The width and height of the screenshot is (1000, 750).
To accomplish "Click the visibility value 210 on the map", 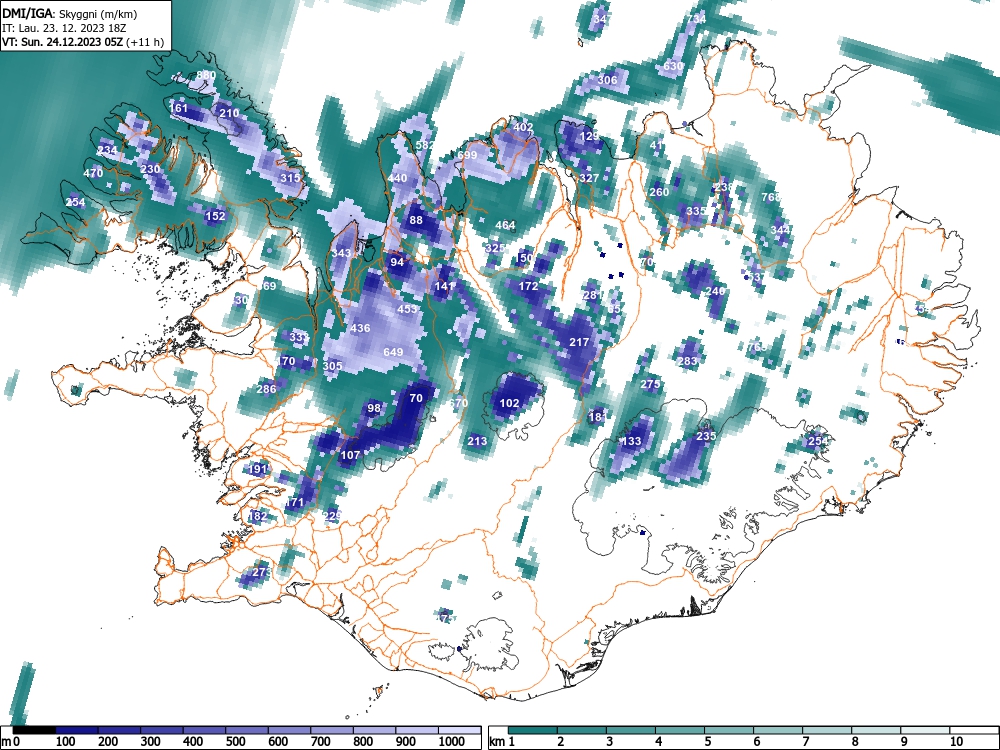I will point(229,113).
